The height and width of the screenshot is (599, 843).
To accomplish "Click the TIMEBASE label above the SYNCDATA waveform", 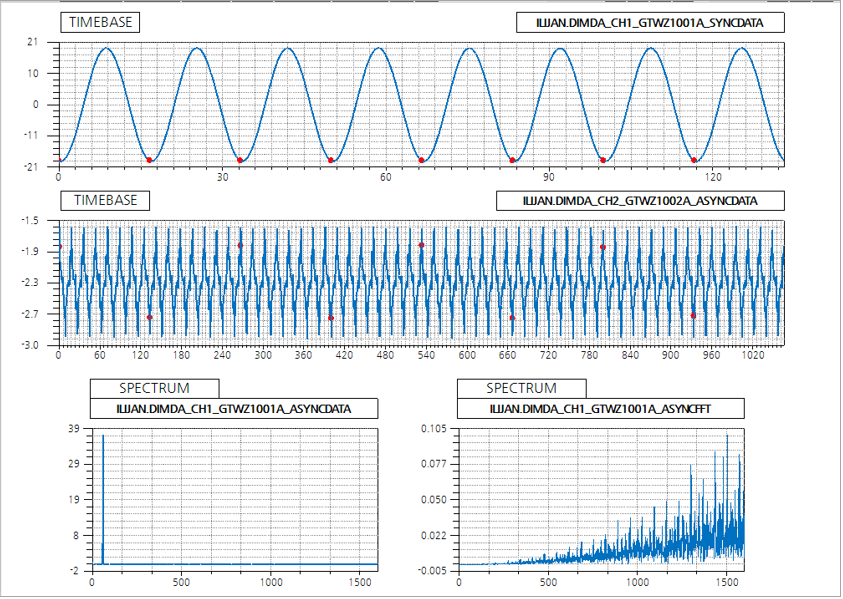I will pos(101,23).
